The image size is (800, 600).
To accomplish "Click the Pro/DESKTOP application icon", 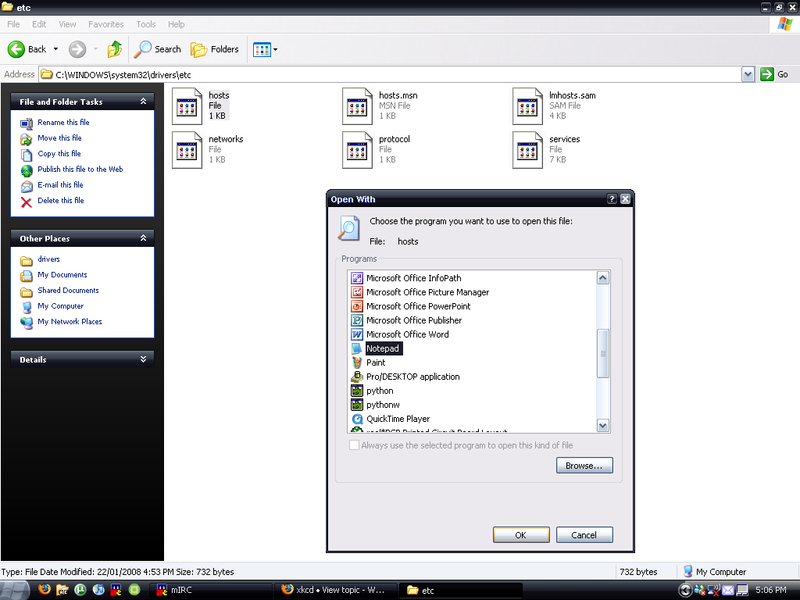I will 357,377.
